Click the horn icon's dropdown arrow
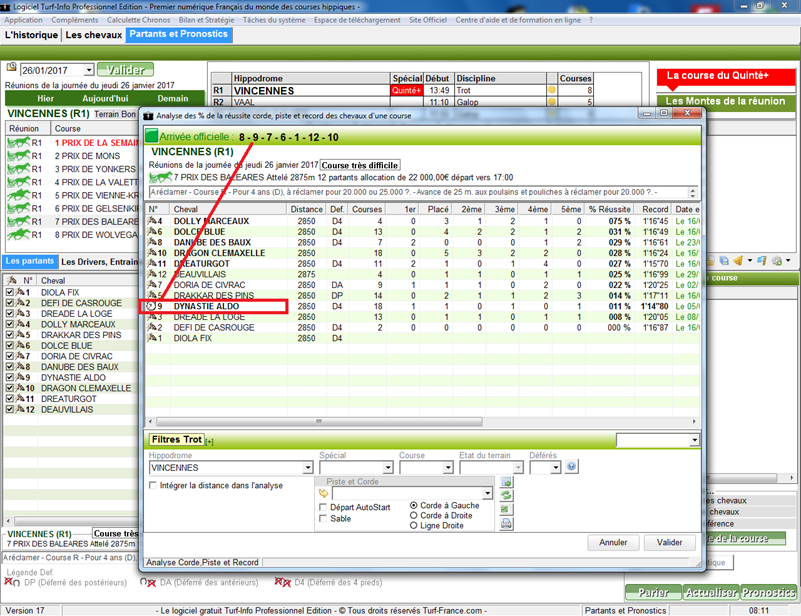 [750, 260]
